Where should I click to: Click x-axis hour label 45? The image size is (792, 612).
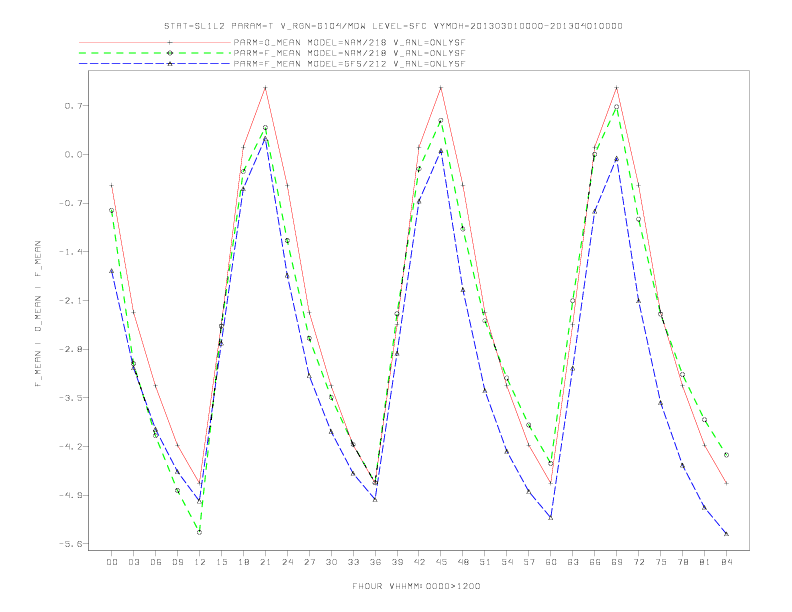click(x=441, y=562)
